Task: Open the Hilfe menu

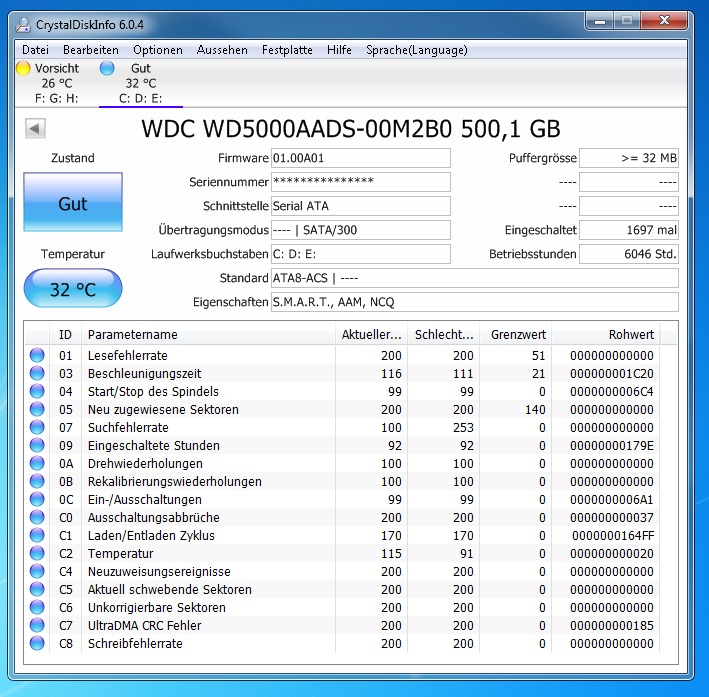Action: (x=339, y=50)
